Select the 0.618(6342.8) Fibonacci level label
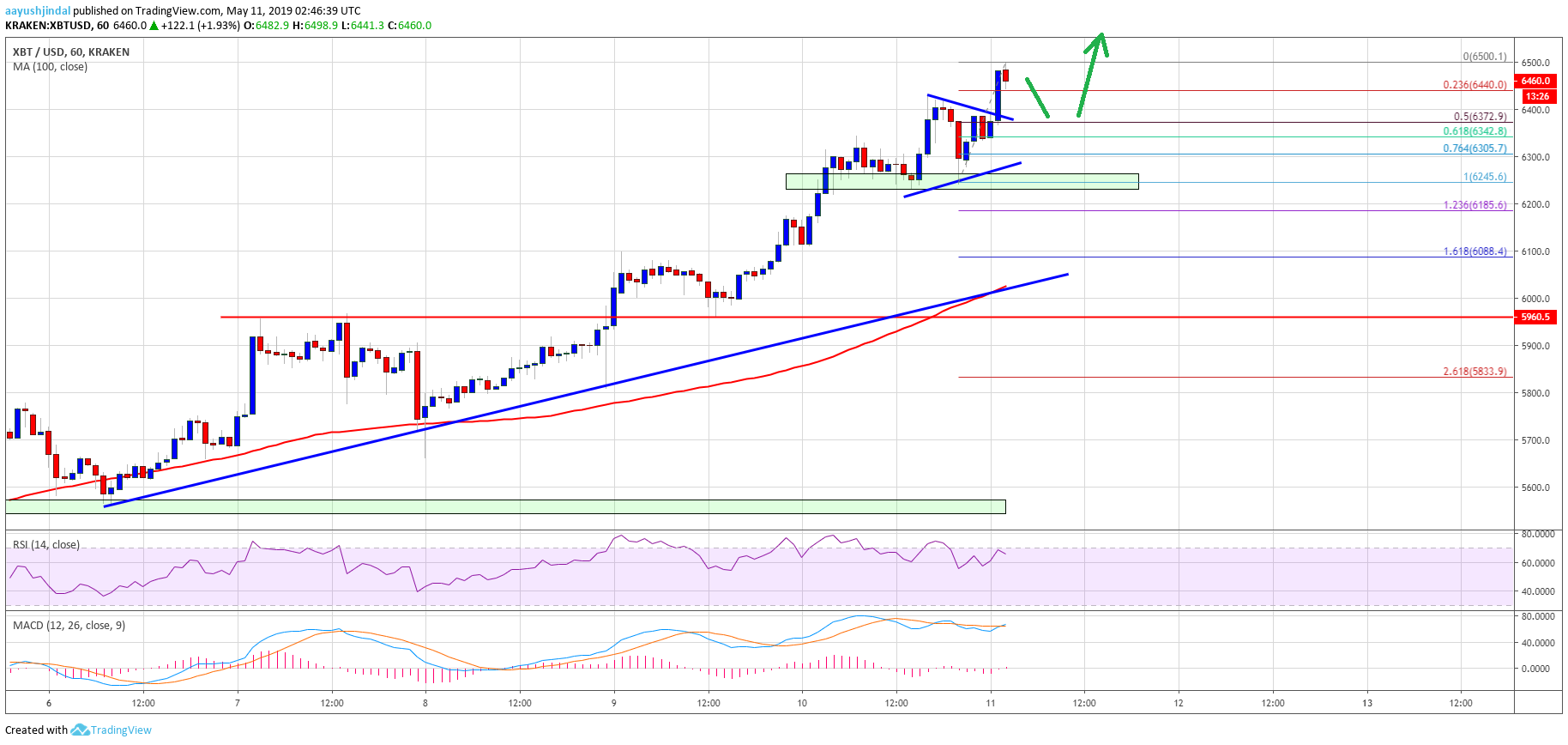1568x745 pixels. (x=1475, y=131)
